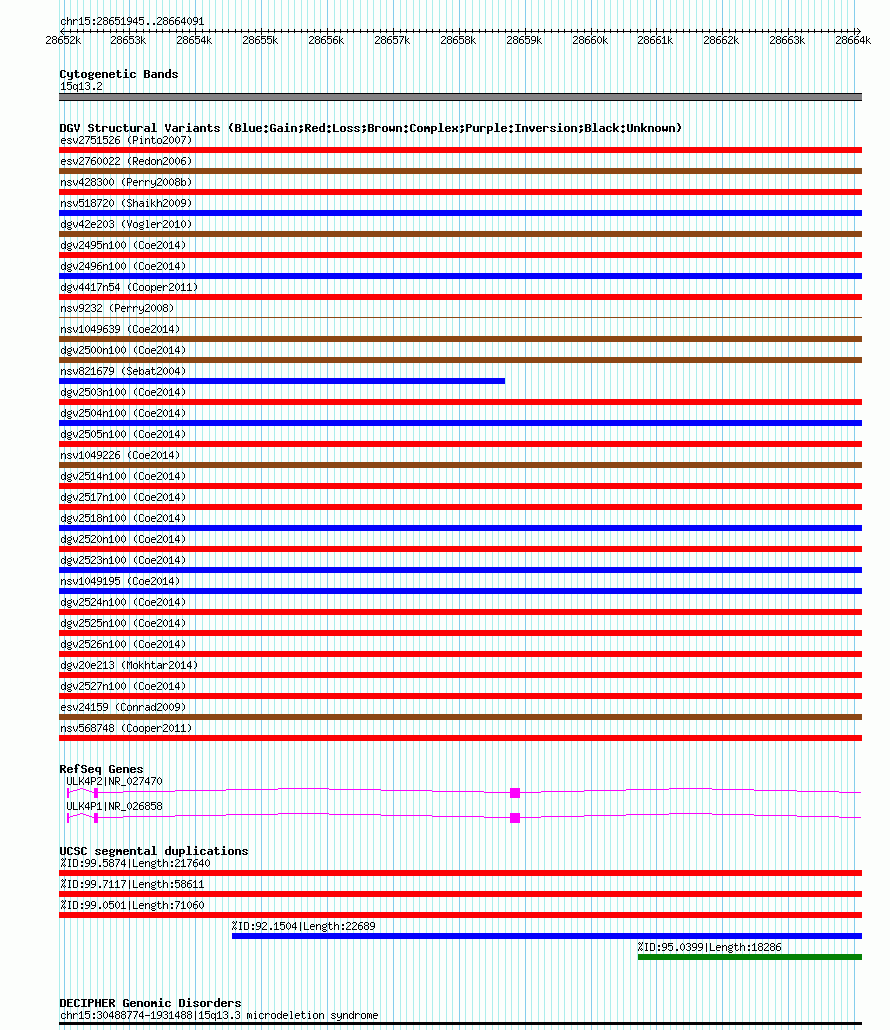Click the nsv518720 (Shaikh2009) label

point(126,204)
